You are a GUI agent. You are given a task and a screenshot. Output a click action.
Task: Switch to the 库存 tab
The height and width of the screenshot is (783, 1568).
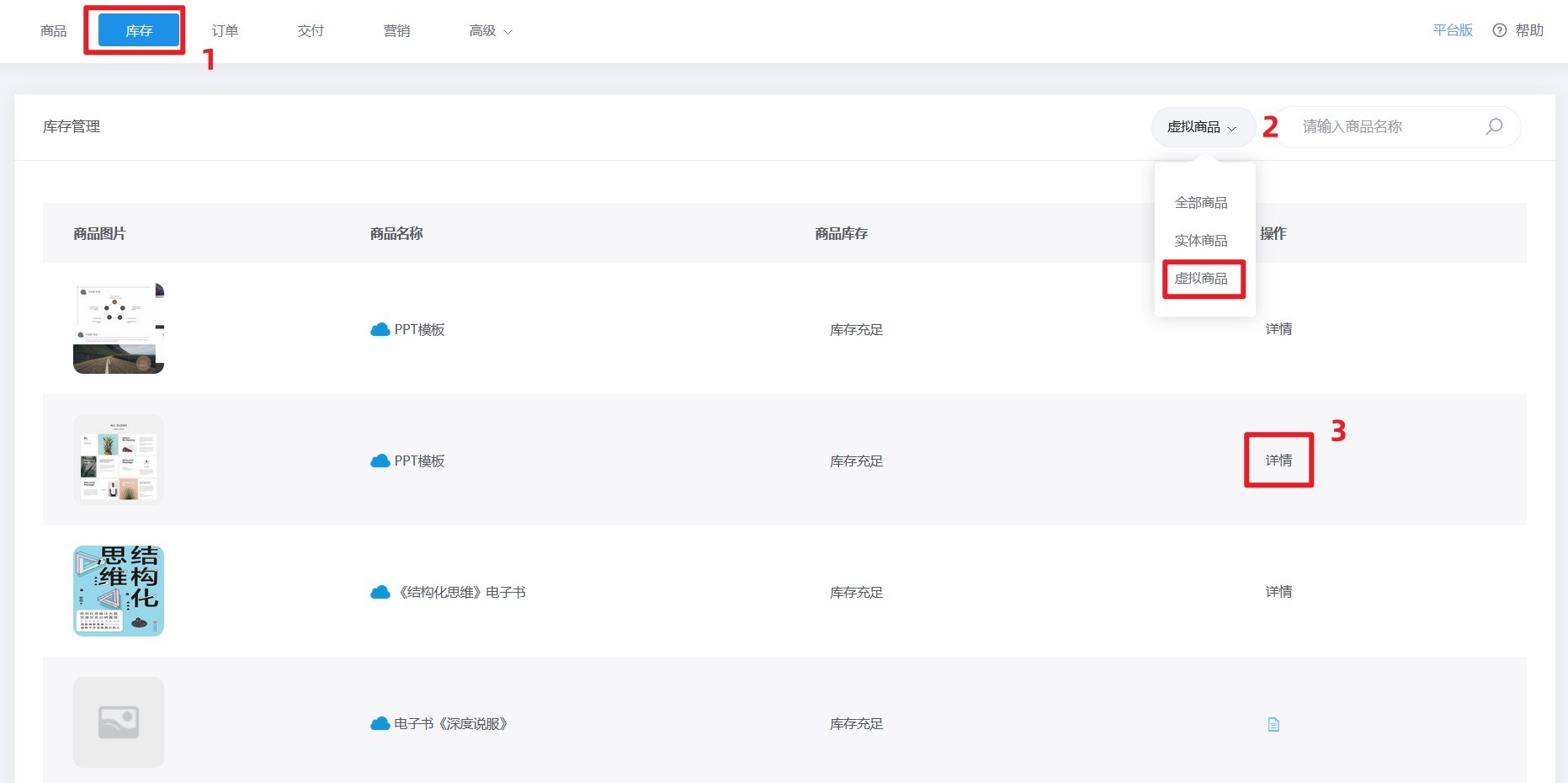139,30
